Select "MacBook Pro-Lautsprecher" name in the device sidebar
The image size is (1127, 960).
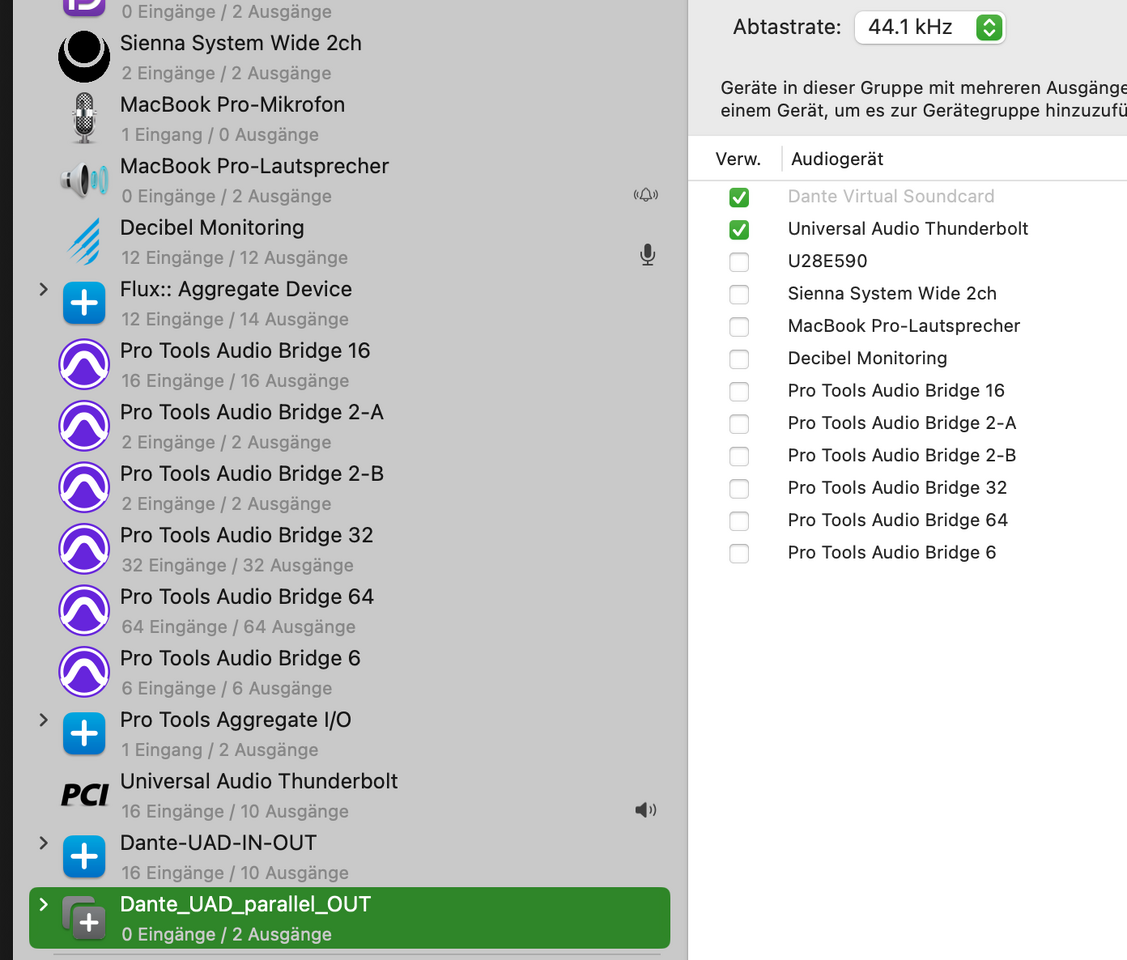coord(254,166)
